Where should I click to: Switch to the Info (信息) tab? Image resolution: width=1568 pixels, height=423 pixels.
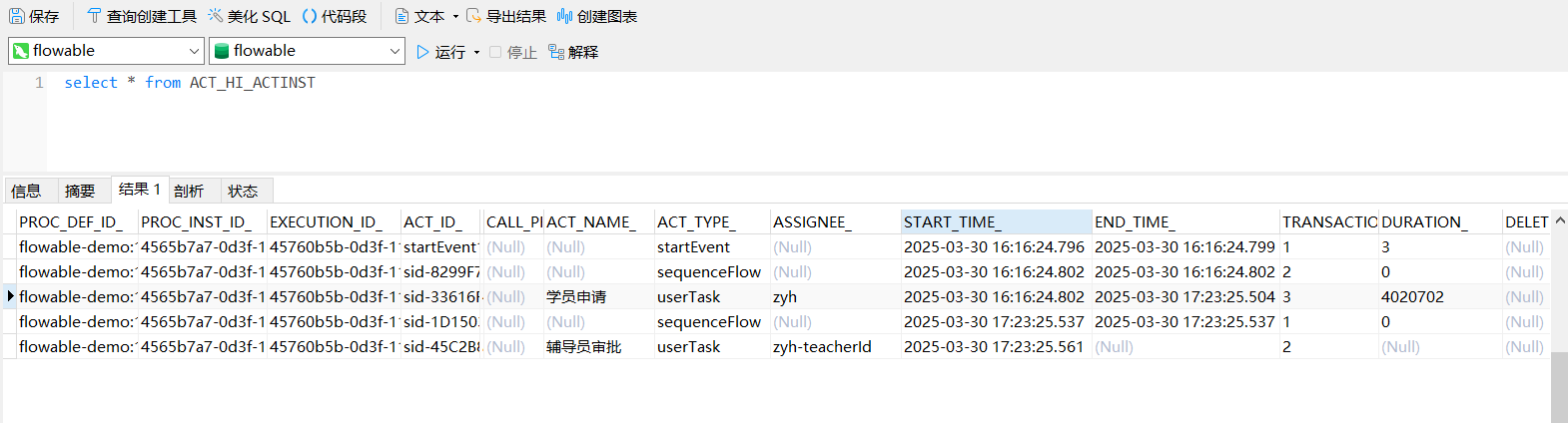click(x=26, y=191)
